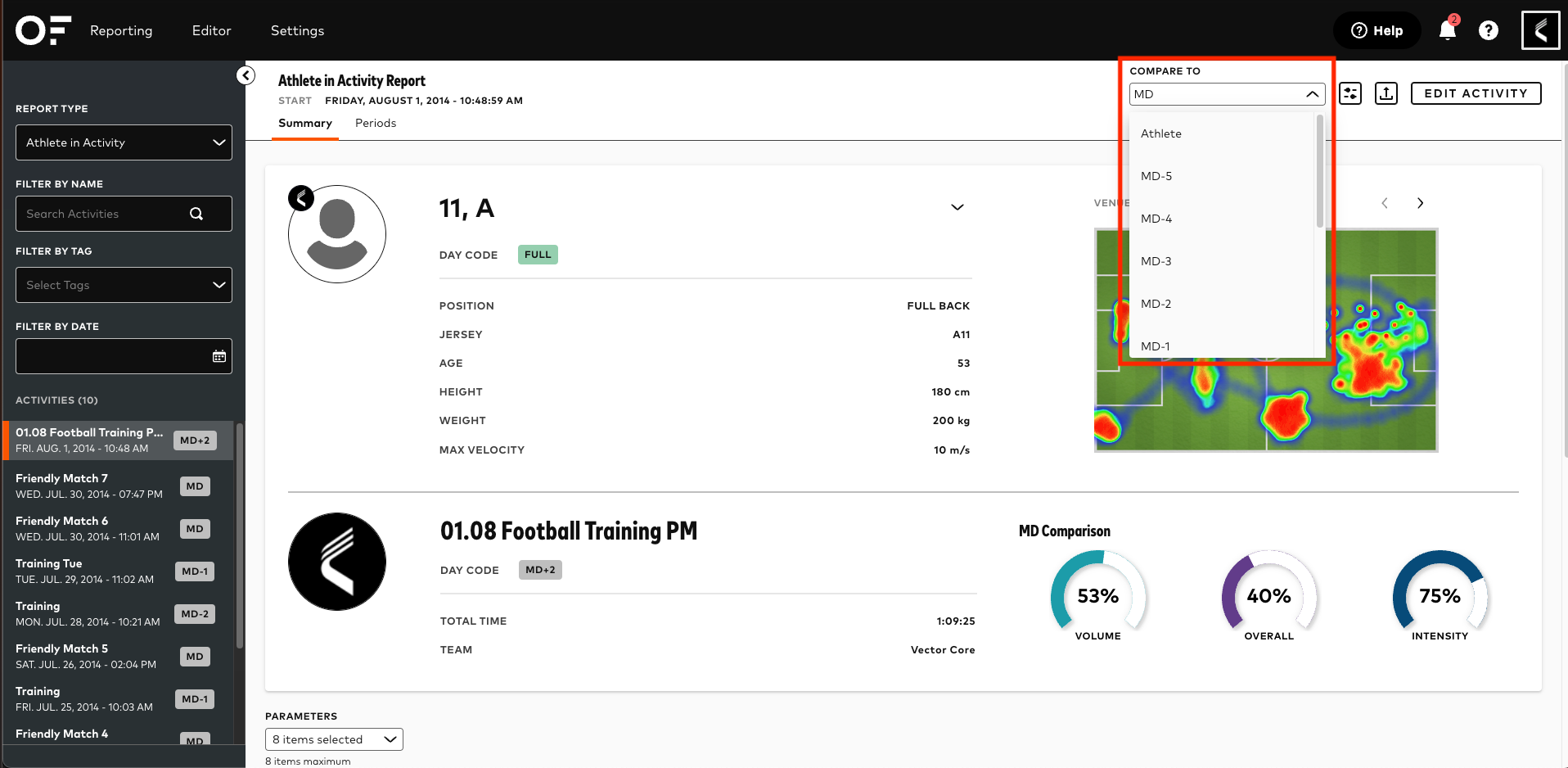Expand the athlete details chevron beside '11, A'

pyautogui.click(x=957, y=207)
